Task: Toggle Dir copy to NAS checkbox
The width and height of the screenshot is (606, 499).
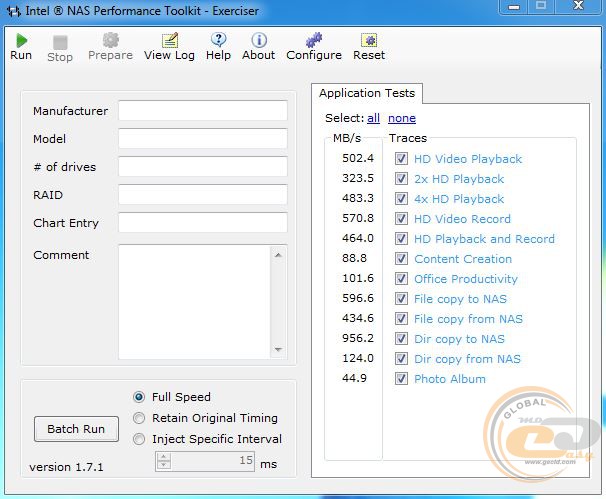Action: coord(401,339)
